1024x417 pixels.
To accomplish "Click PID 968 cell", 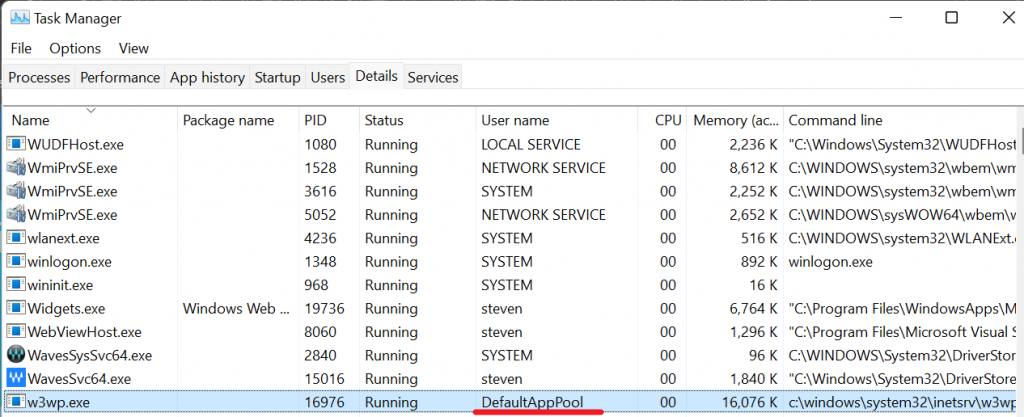I will [316, 285].
